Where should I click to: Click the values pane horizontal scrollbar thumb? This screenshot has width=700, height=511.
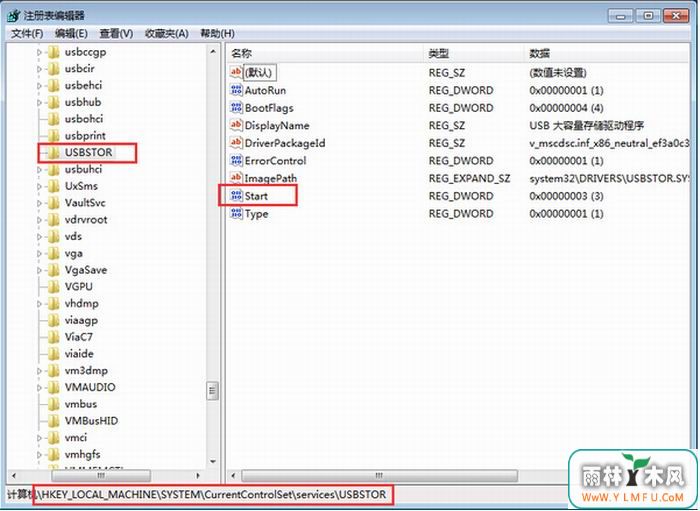[379, 476]
